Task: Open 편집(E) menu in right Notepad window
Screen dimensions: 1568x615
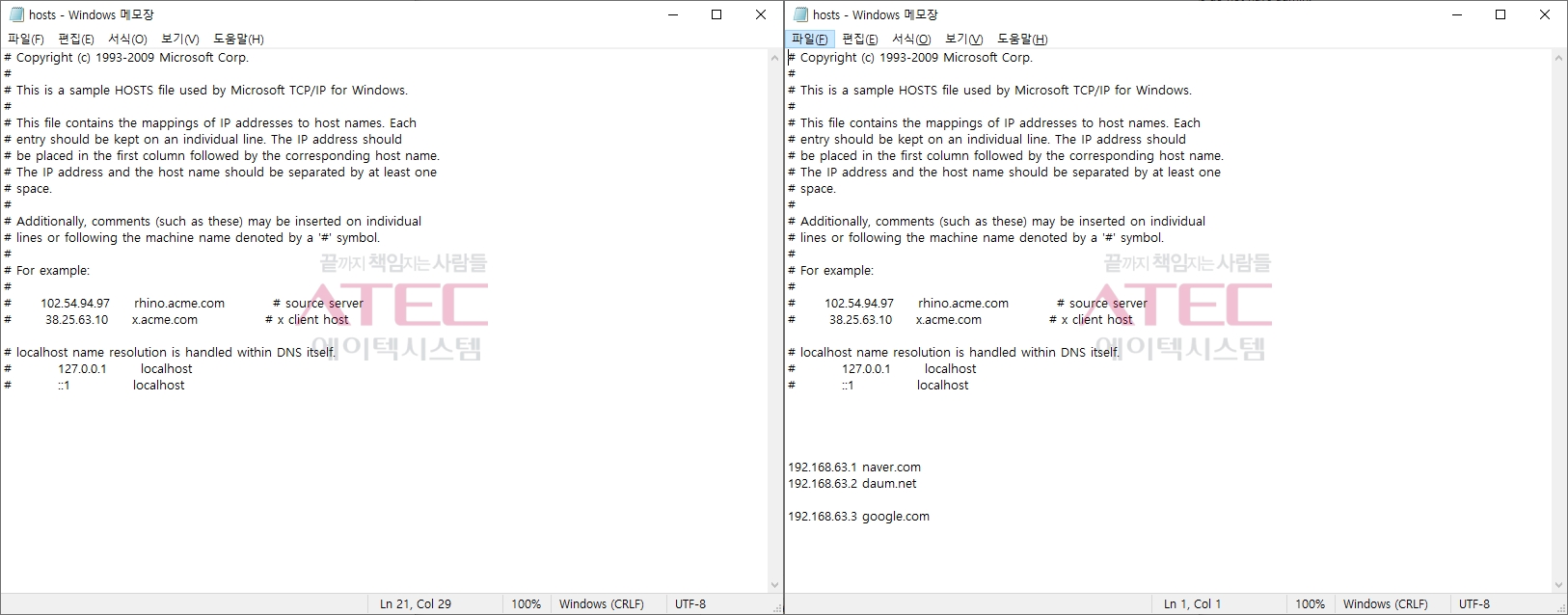Action: click(860, 39)
